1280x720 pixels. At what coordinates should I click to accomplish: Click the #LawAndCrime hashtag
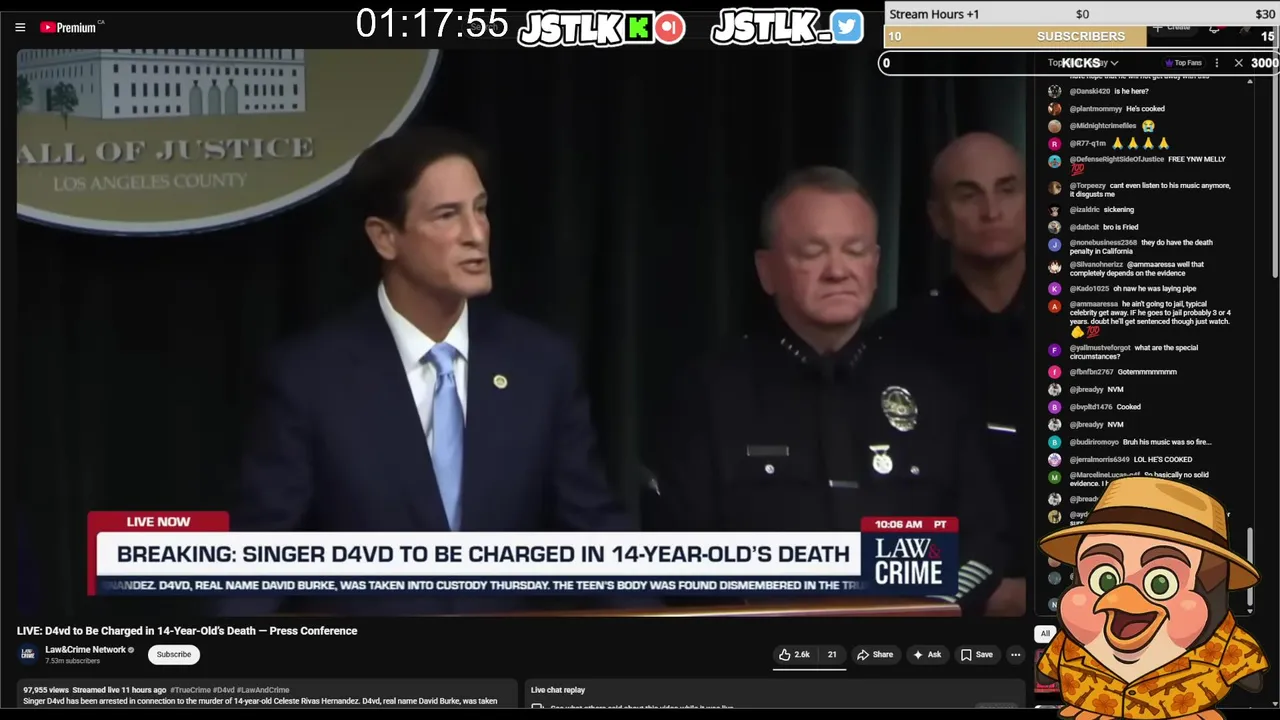pos(263,690)
